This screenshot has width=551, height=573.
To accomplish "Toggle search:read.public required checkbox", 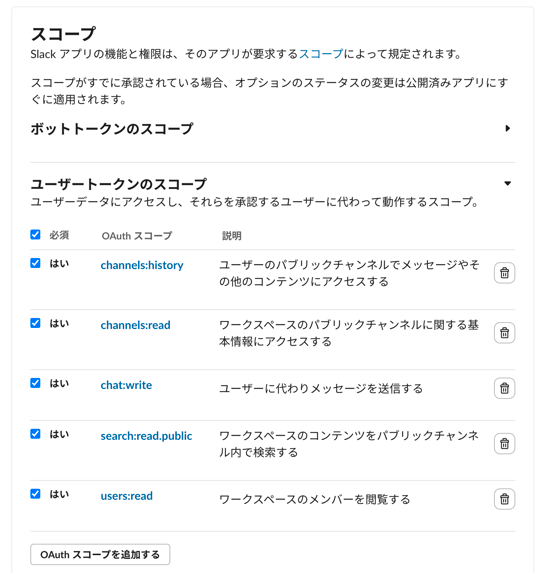I will [35, 433].
